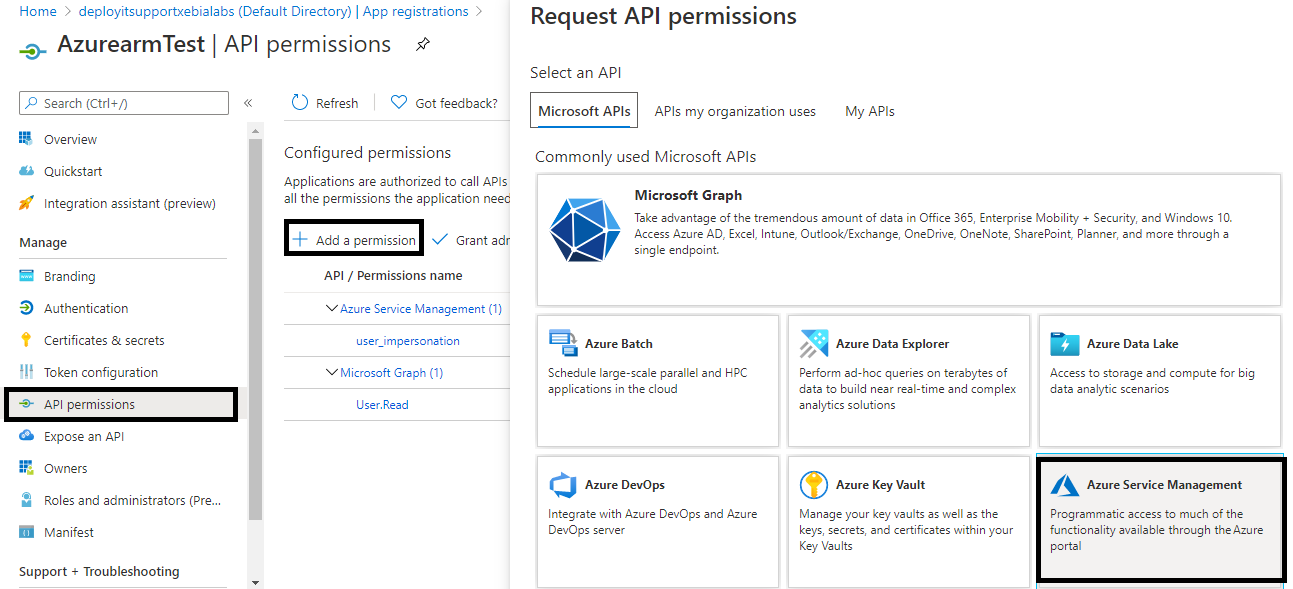The width and height of the screenshot is (1293, 589).
Task: Click the Authentication icon
Action: pos(27,308)
